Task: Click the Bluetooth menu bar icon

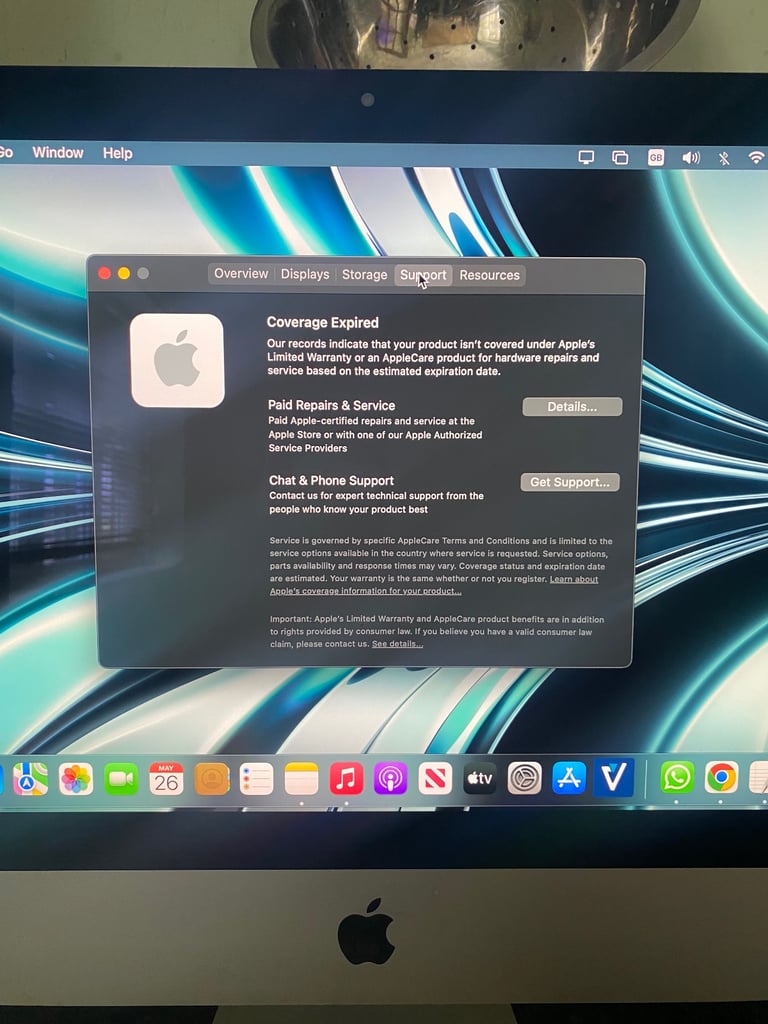Action: point(724,158)
